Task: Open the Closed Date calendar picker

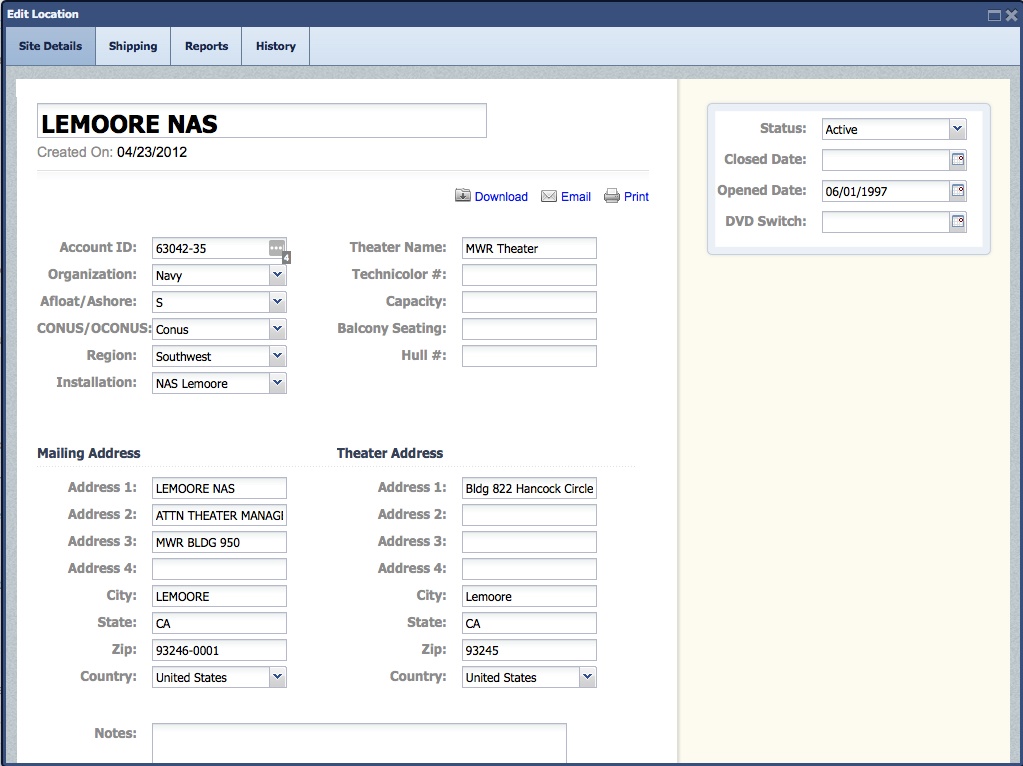Action: (x=958, y=160)
